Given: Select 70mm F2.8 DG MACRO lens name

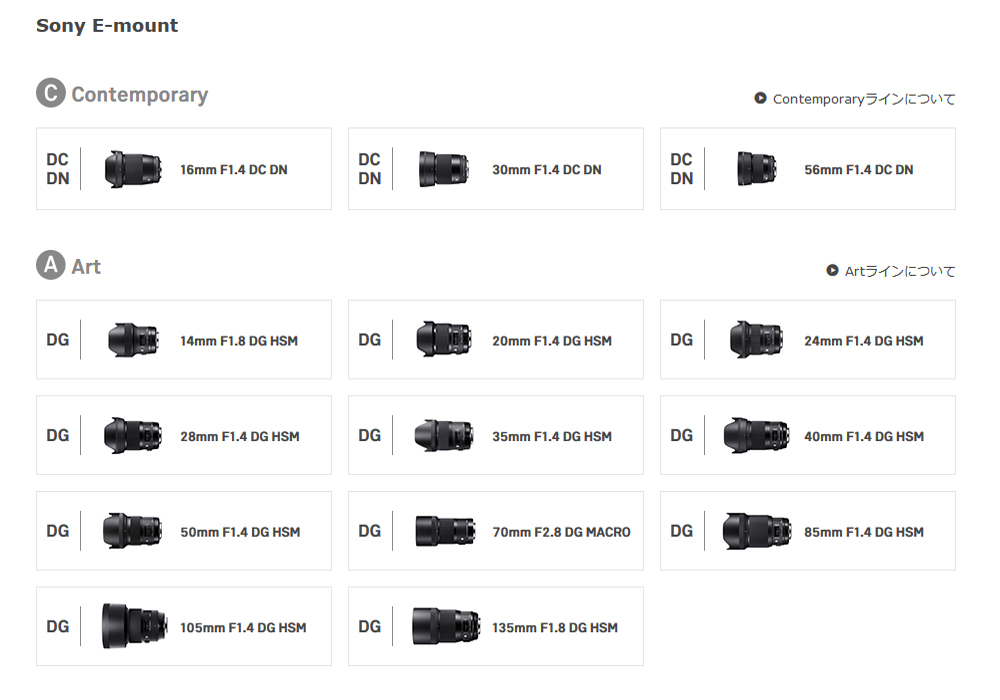Looking at the screenshot, I should pyautogui.click(x=561, y=532).
